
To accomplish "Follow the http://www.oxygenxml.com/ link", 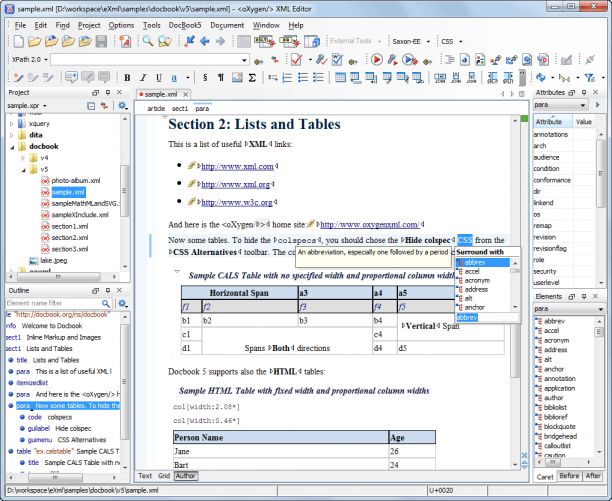I will pyautogui.click(x=370, y=225).
